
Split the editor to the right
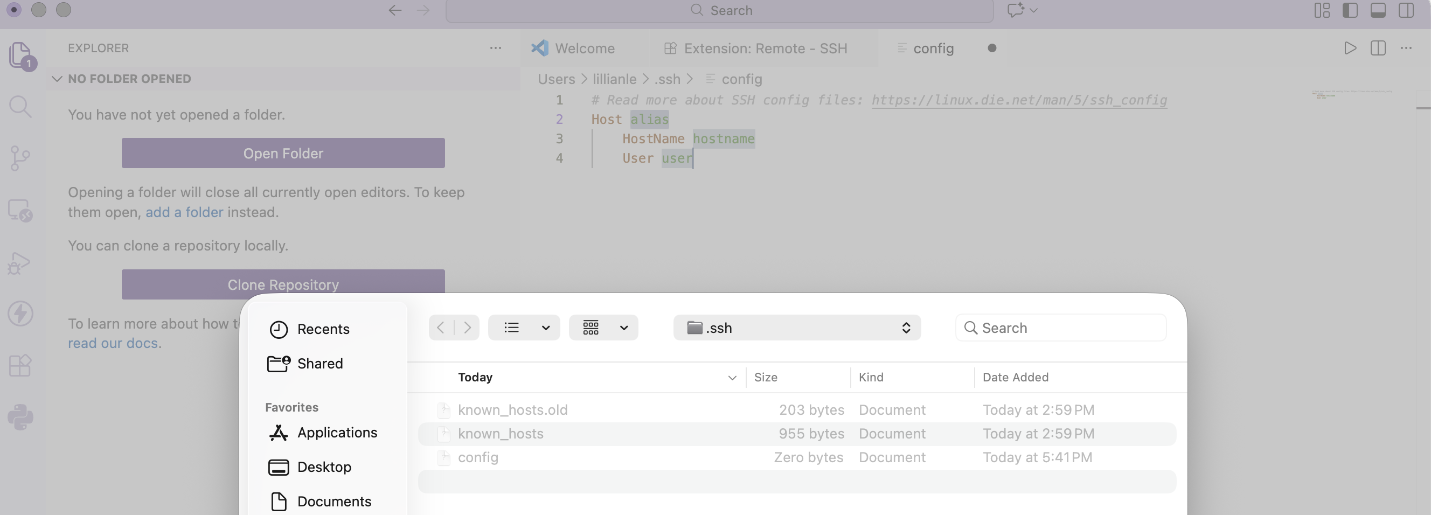point(1378,48)
